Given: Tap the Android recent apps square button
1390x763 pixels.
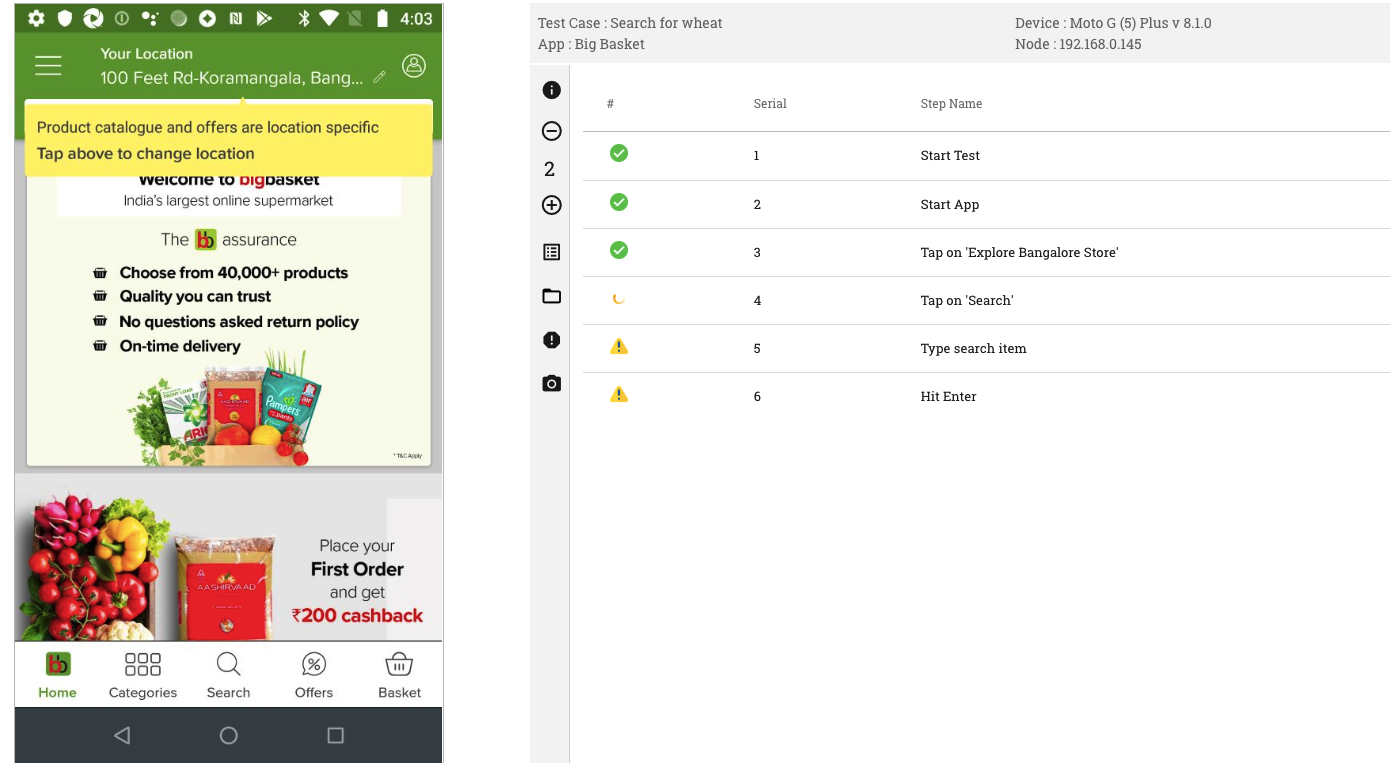Looking at the screenshot, I should click(x=336, y=735).
